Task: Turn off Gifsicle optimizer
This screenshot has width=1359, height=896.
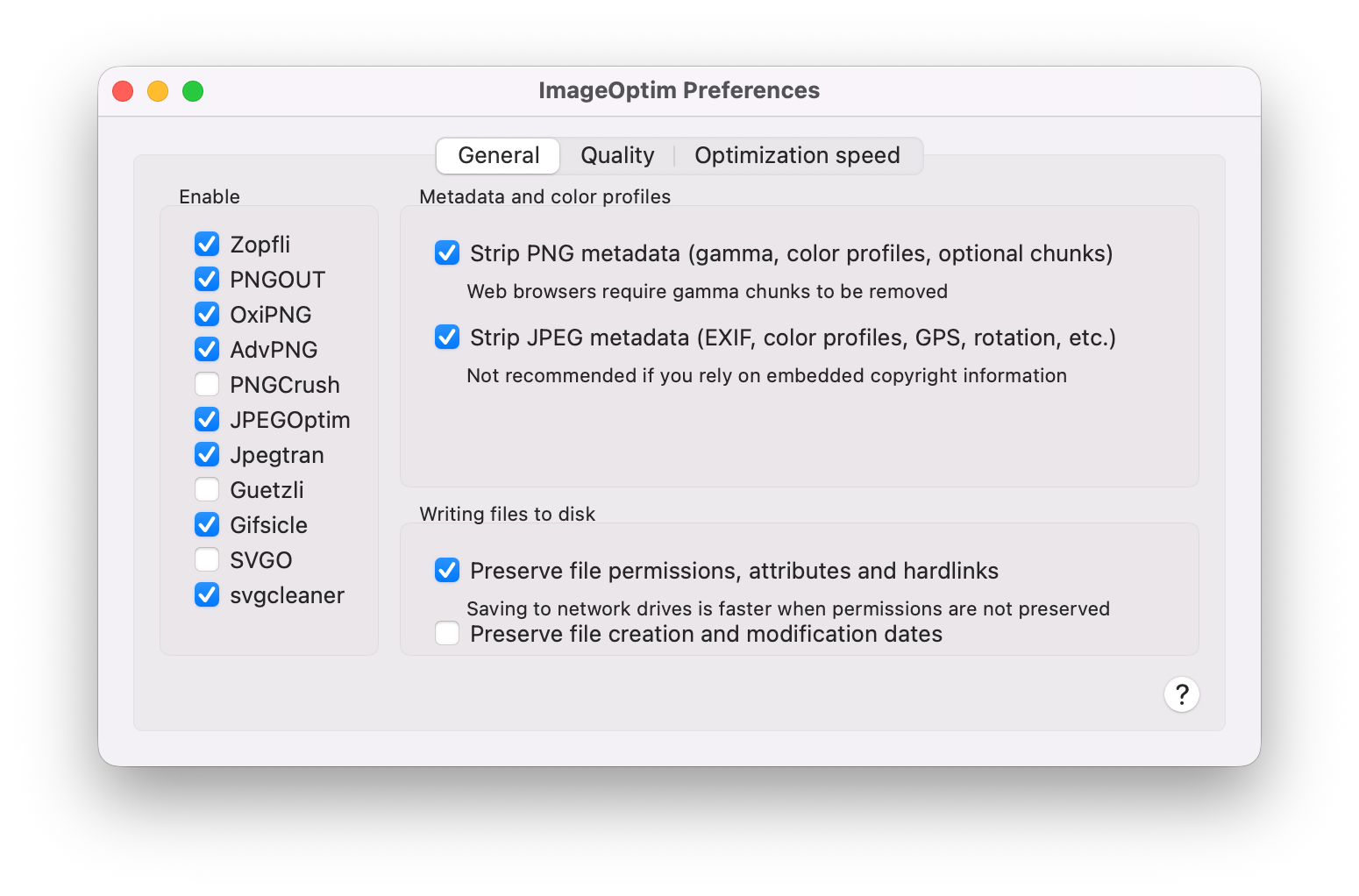Action: pos(207,524)
